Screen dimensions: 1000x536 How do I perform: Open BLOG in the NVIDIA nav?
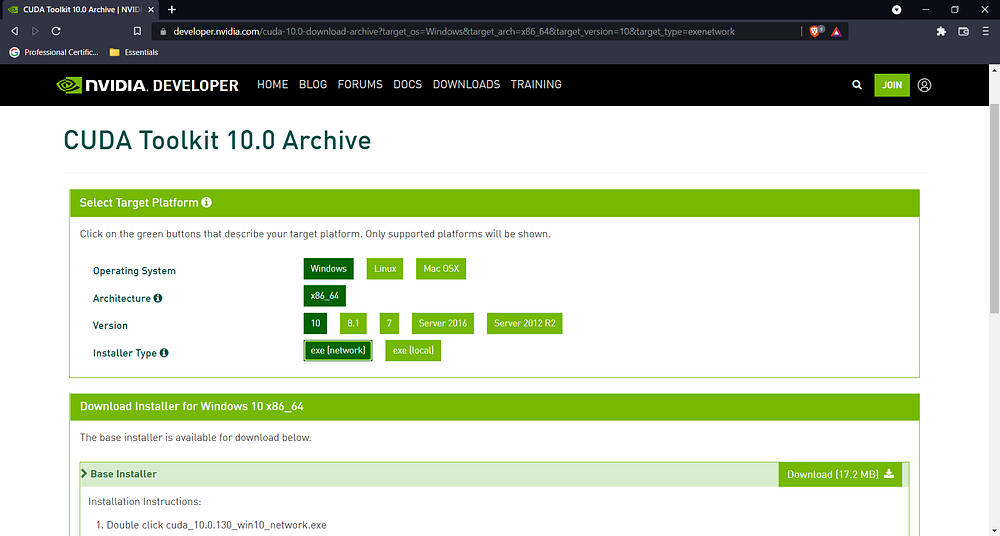[x=312, y=84]
